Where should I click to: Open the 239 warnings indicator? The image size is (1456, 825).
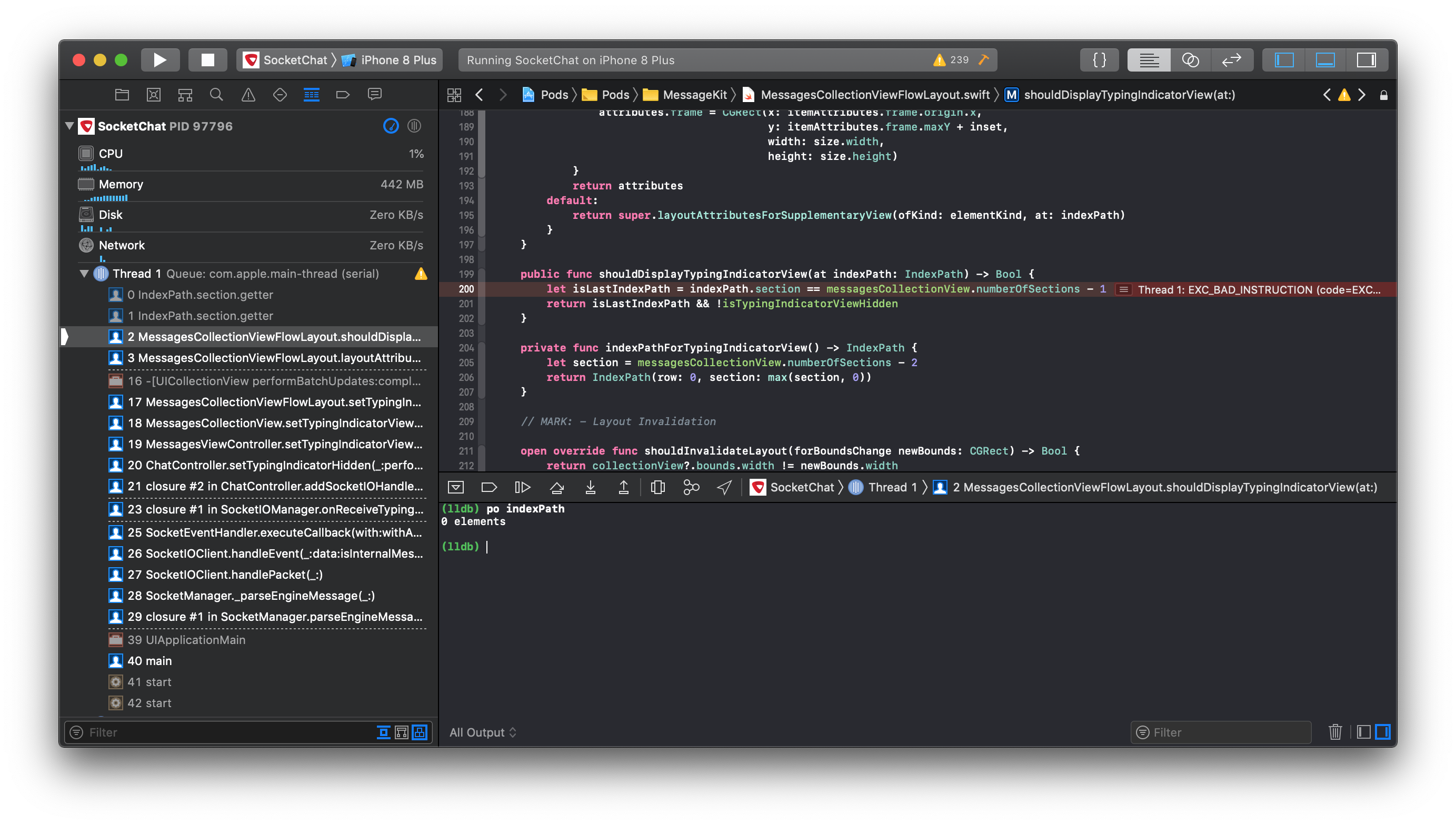click(x=952, y=60)
